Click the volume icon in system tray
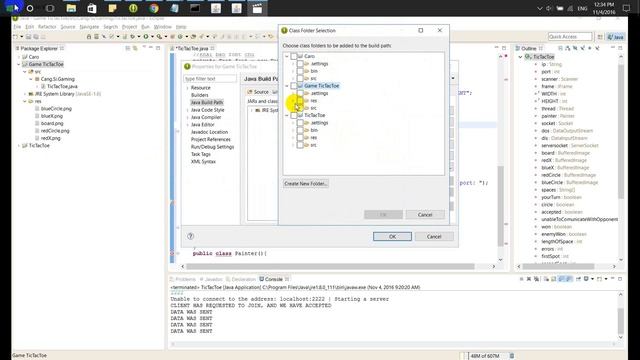The image size is (640, 360). (549, 9)
